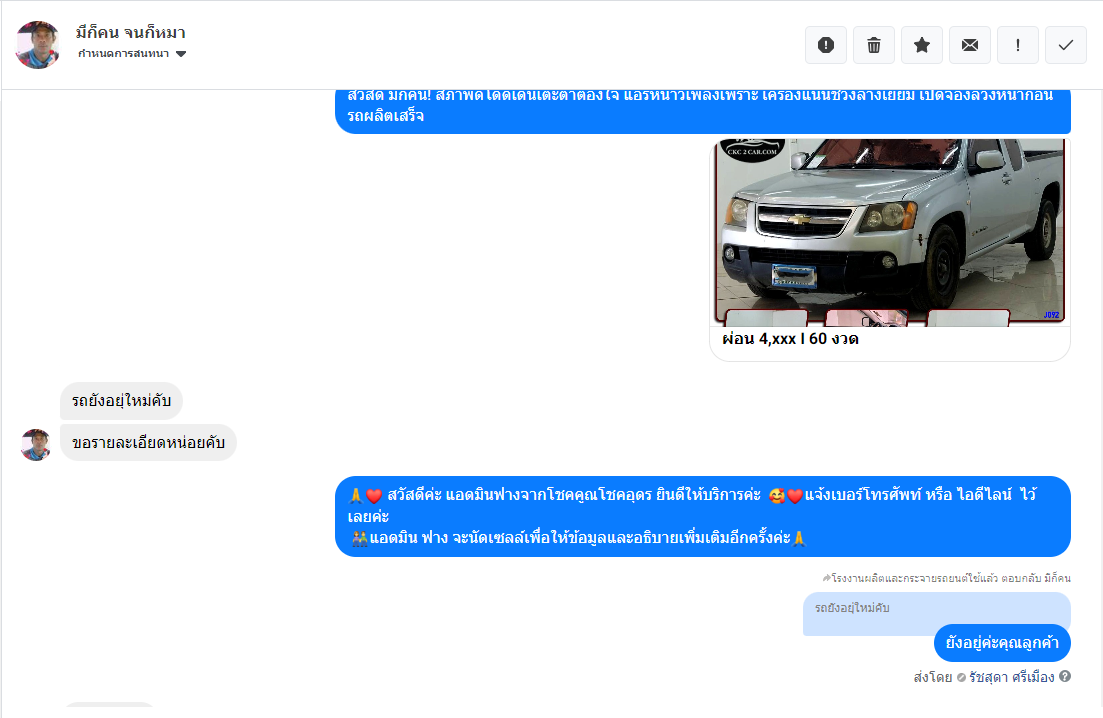Select customer message รถยังอยู่ใหม่คับ bubble
The width and height of the screenshot is (1103, 718).
(121, 401)
